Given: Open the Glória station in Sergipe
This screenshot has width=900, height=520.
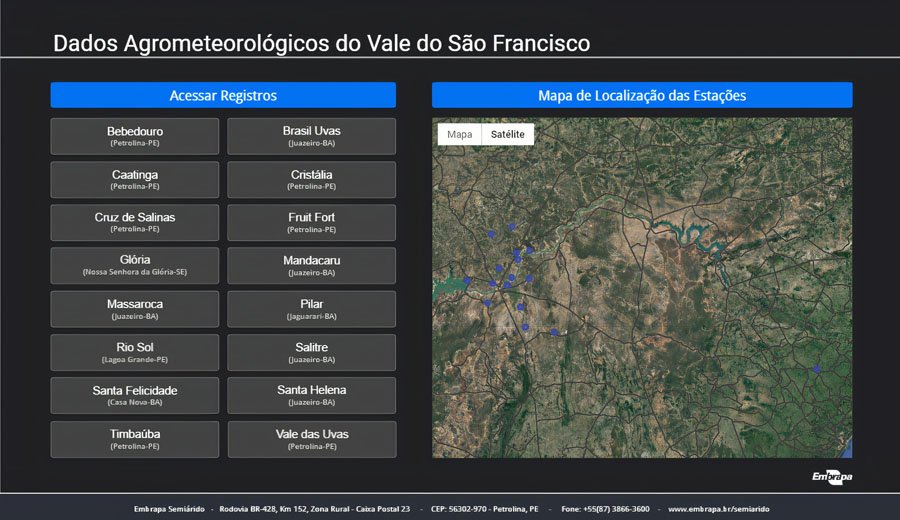Looking at the screenshot, I should point(135,266).
